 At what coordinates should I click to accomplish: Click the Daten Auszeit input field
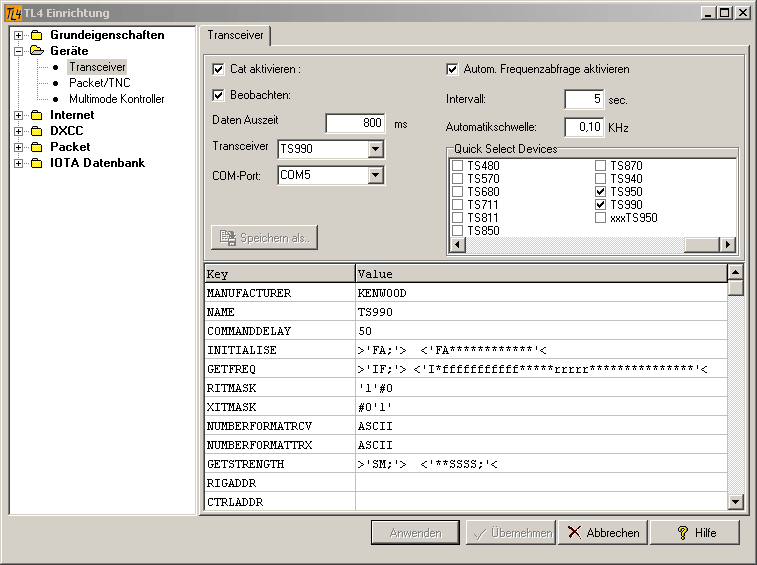355,123
